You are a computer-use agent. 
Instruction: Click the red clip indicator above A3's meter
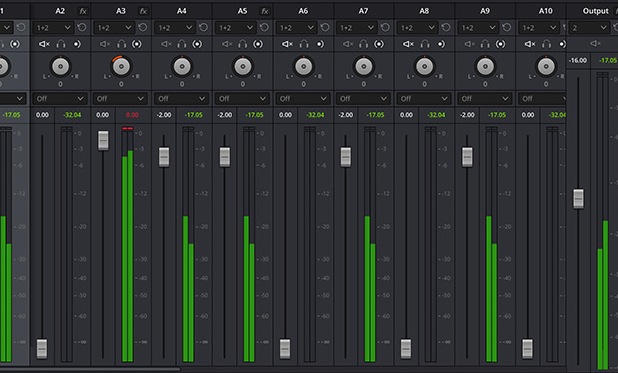[128, 129]
